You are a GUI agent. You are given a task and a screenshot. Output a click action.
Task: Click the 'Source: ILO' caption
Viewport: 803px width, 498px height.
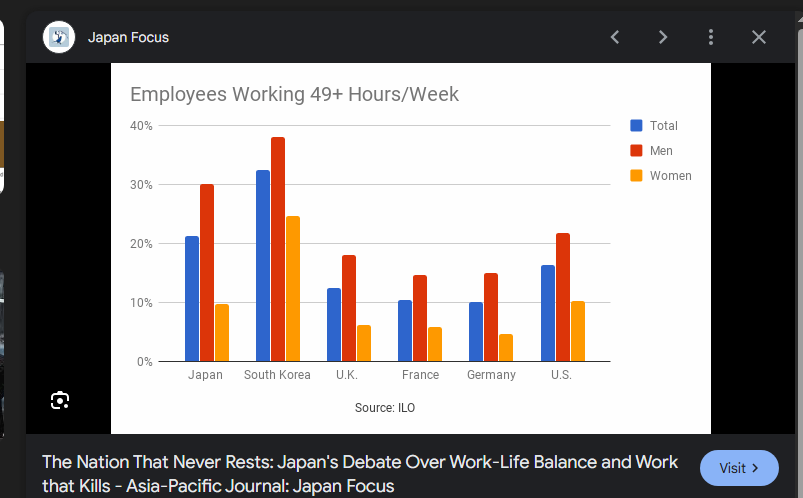pos(385,408)
